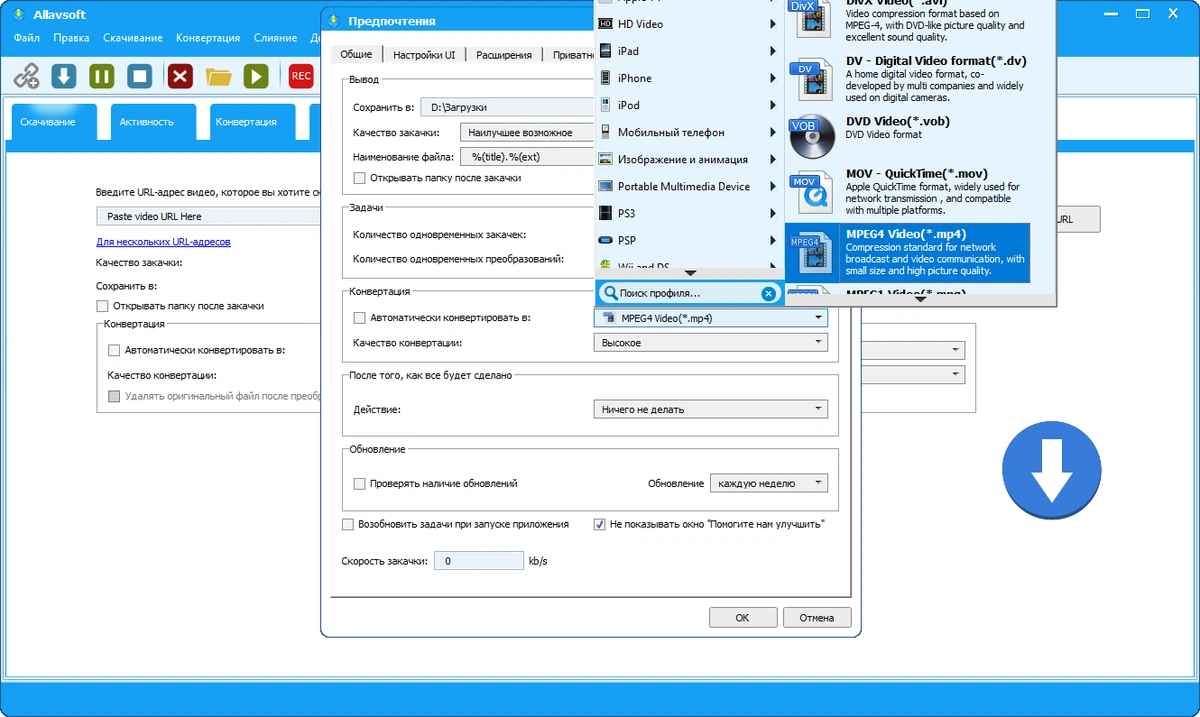Click the Paste video URL Here field
Image resolution: width=1200 pixels, height=717 pixels.
pos(208,216)
